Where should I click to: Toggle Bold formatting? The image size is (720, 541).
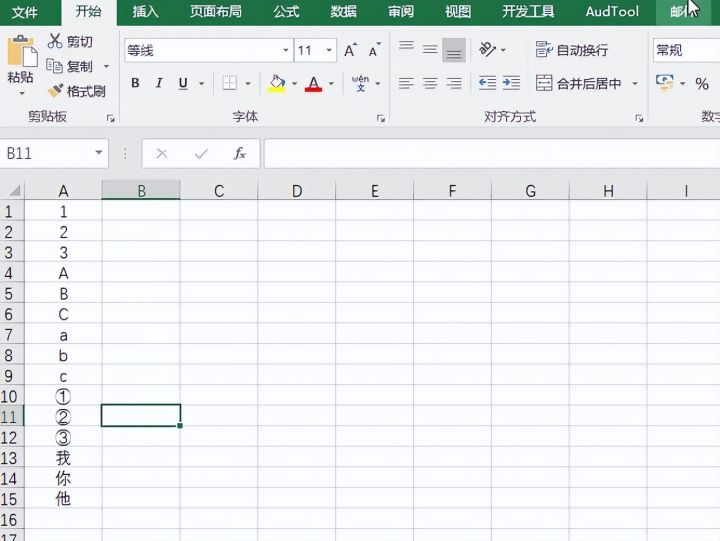pyautogui.click(x=135, y=83)
